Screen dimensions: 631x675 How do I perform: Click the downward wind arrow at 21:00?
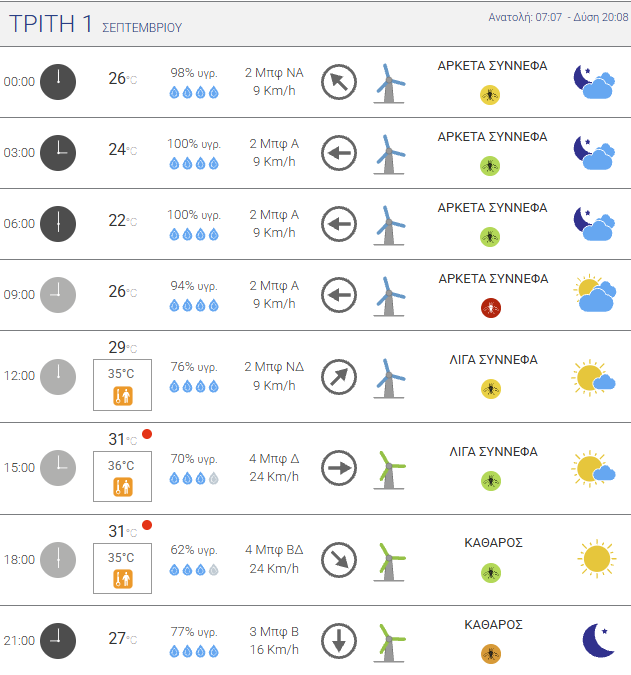click(339, 641)
